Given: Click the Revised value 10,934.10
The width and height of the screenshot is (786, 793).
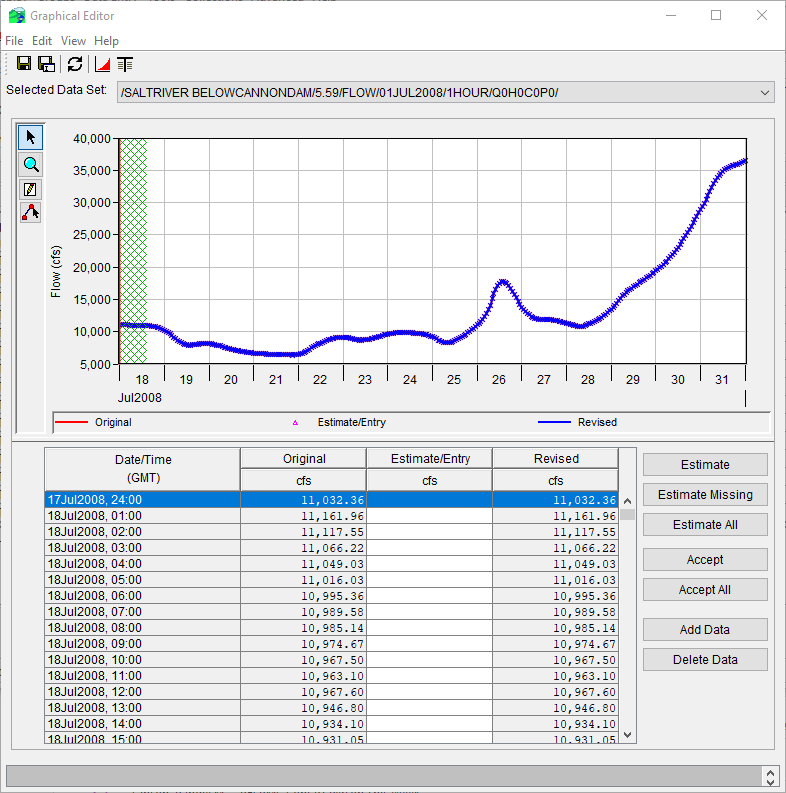Looking at the screenshot, I should click(555, 724).
